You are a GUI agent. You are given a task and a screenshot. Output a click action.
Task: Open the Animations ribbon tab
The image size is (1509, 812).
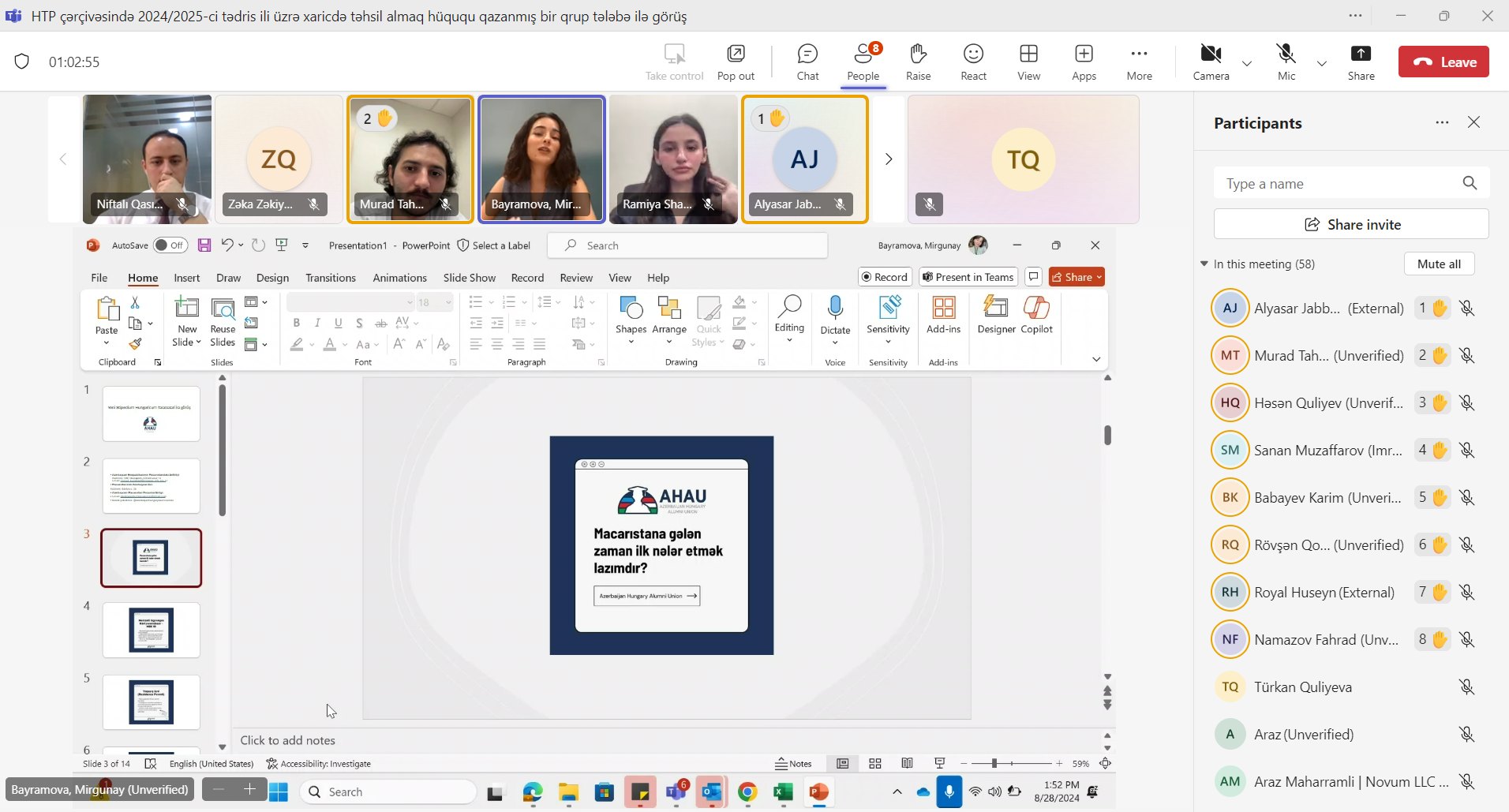tap(400, 278)
